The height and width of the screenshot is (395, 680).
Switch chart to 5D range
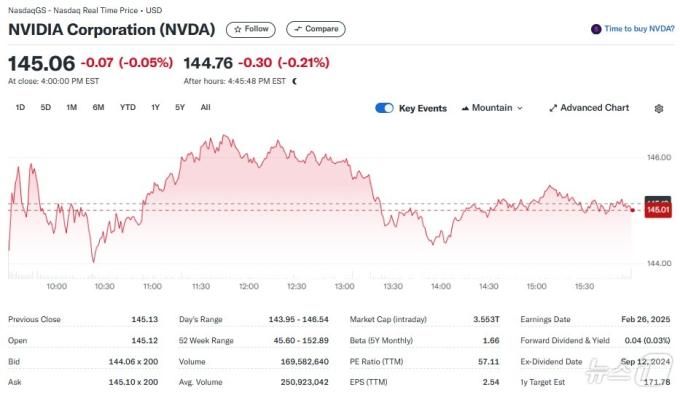pyautogui.click(x=46, y=108)
